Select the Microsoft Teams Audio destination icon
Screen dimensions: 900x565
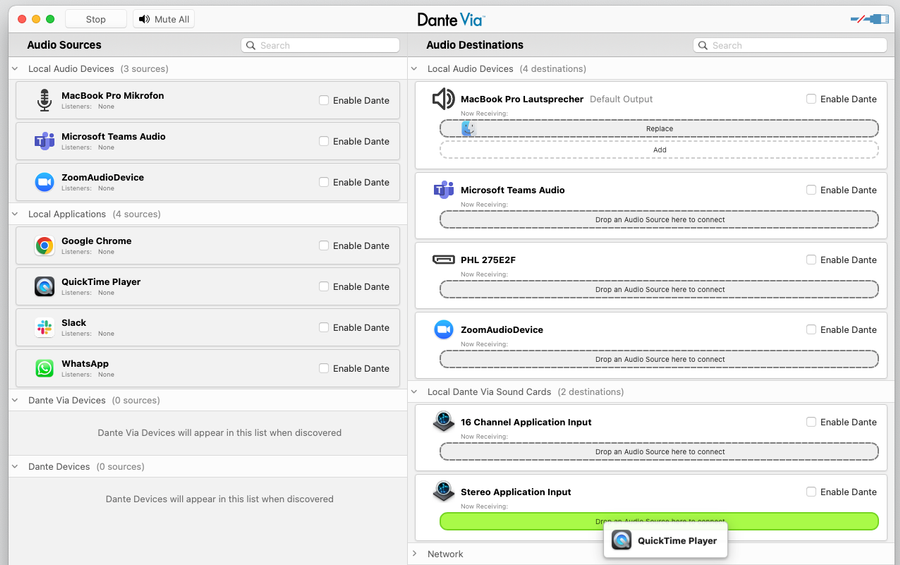(443, 189)
